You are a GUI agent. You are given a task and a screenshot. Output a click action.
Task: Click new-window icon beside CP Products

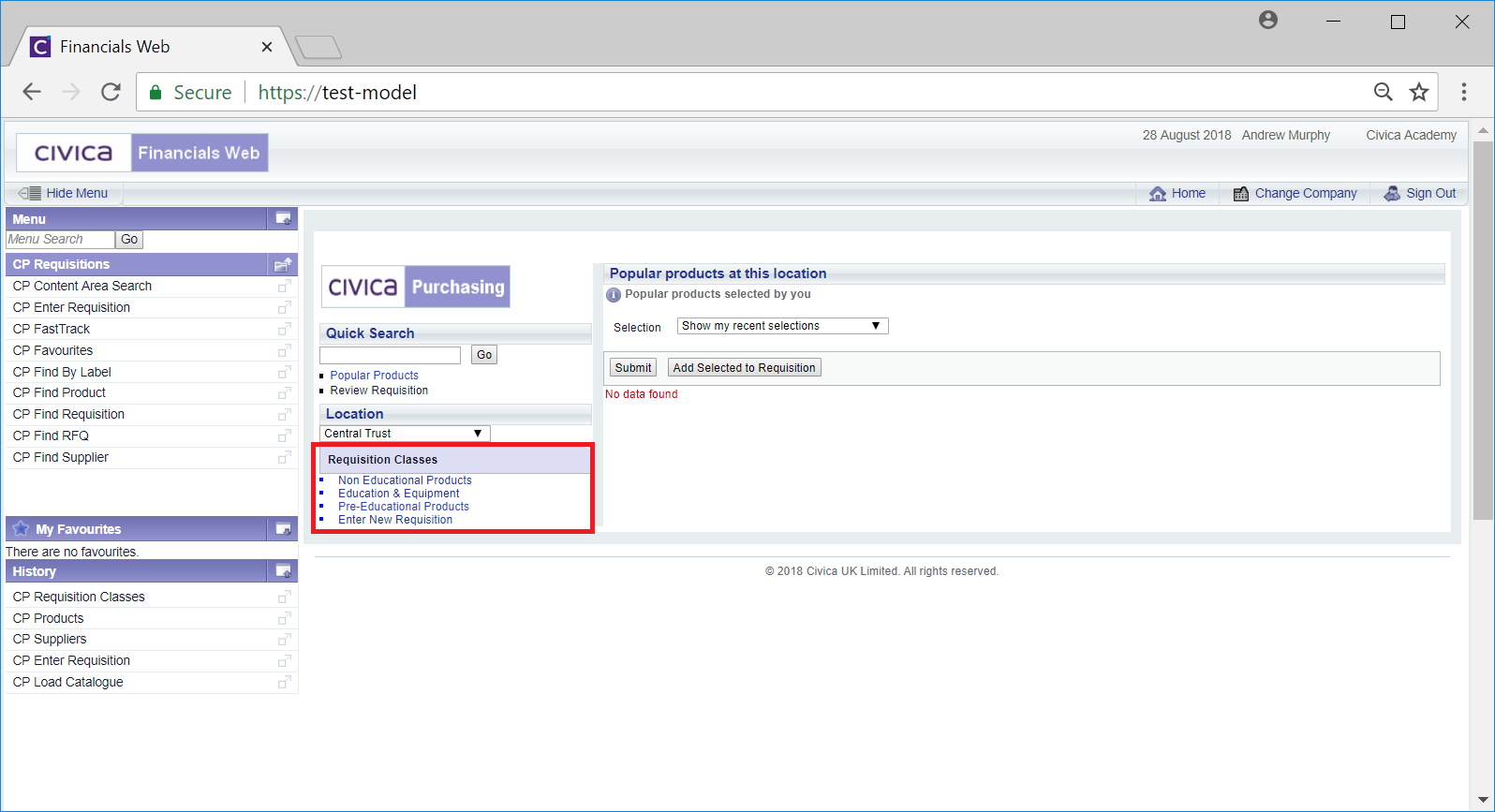tap(284, 618)
